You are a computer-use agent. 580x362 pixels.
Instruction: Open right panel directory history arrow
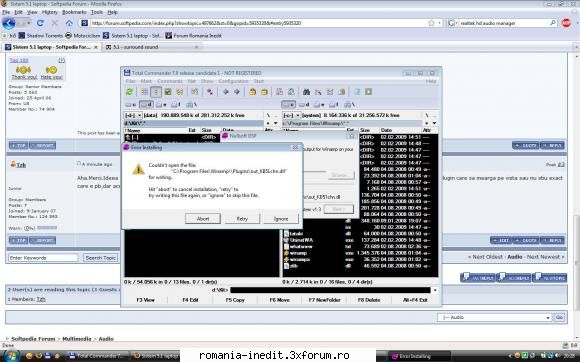pyautogui.click(x=434, y=123)
